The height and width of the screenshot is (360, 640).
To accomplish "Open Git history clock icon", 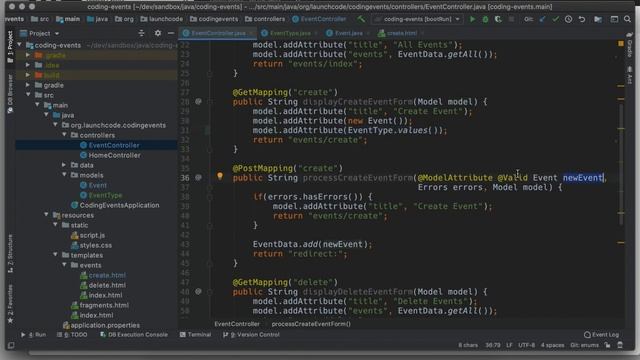I will pyautogui.click(x=568, y=19).
